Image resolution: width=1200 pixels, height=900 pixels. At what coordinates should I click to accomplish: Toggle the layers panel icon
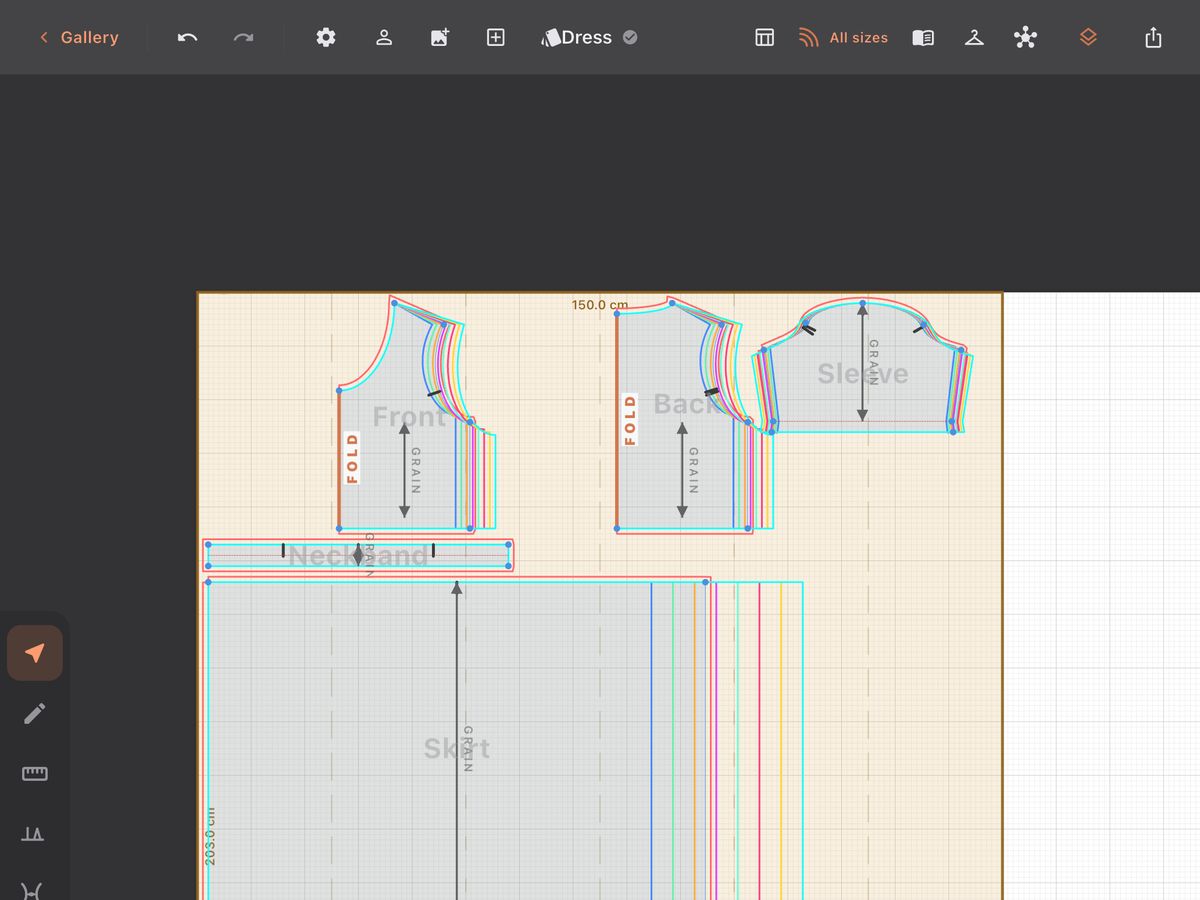[x=1088, y=37]
